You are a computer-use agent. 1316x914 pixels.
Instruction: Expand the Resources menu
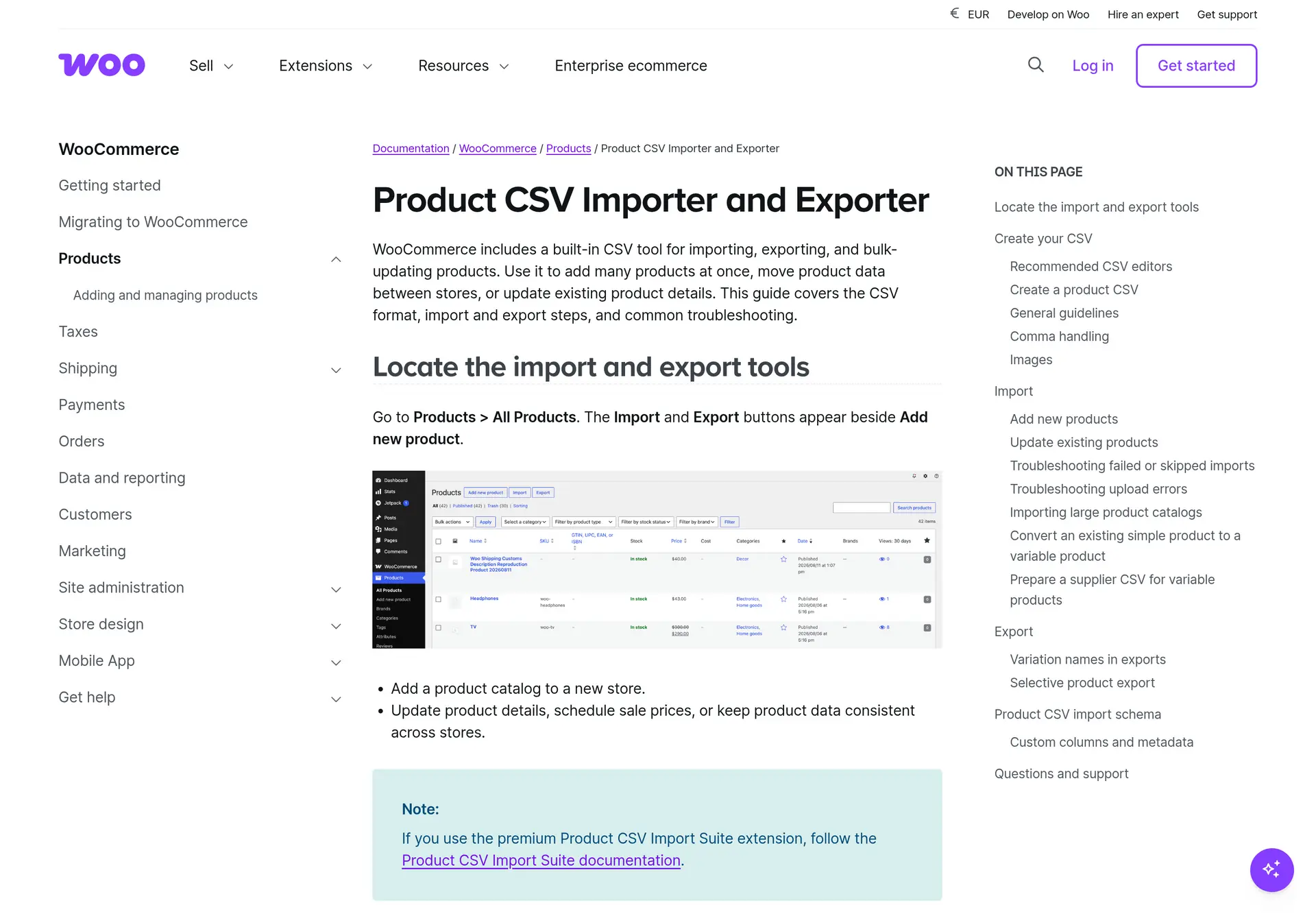463,66
